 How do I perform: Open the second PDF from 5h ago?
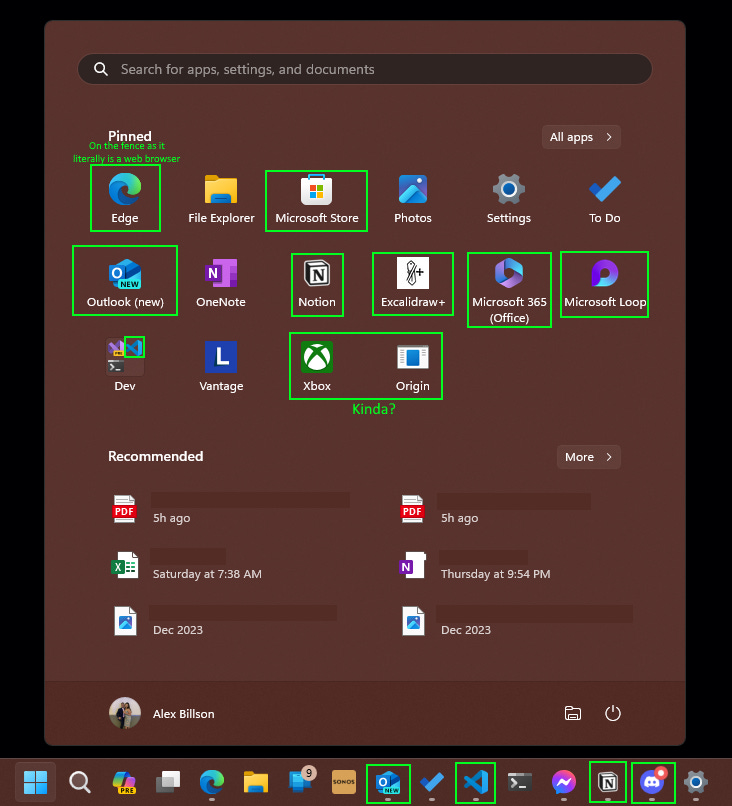[x=496, y=509]
